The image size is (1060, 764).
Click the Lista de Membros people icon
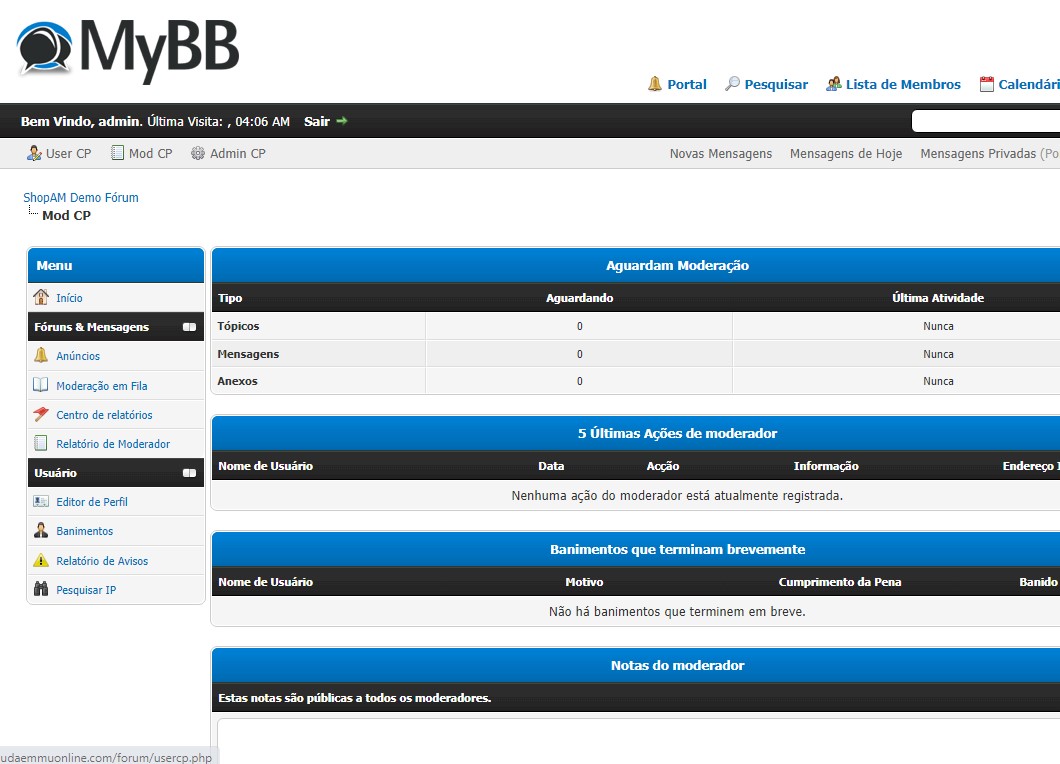834,84
